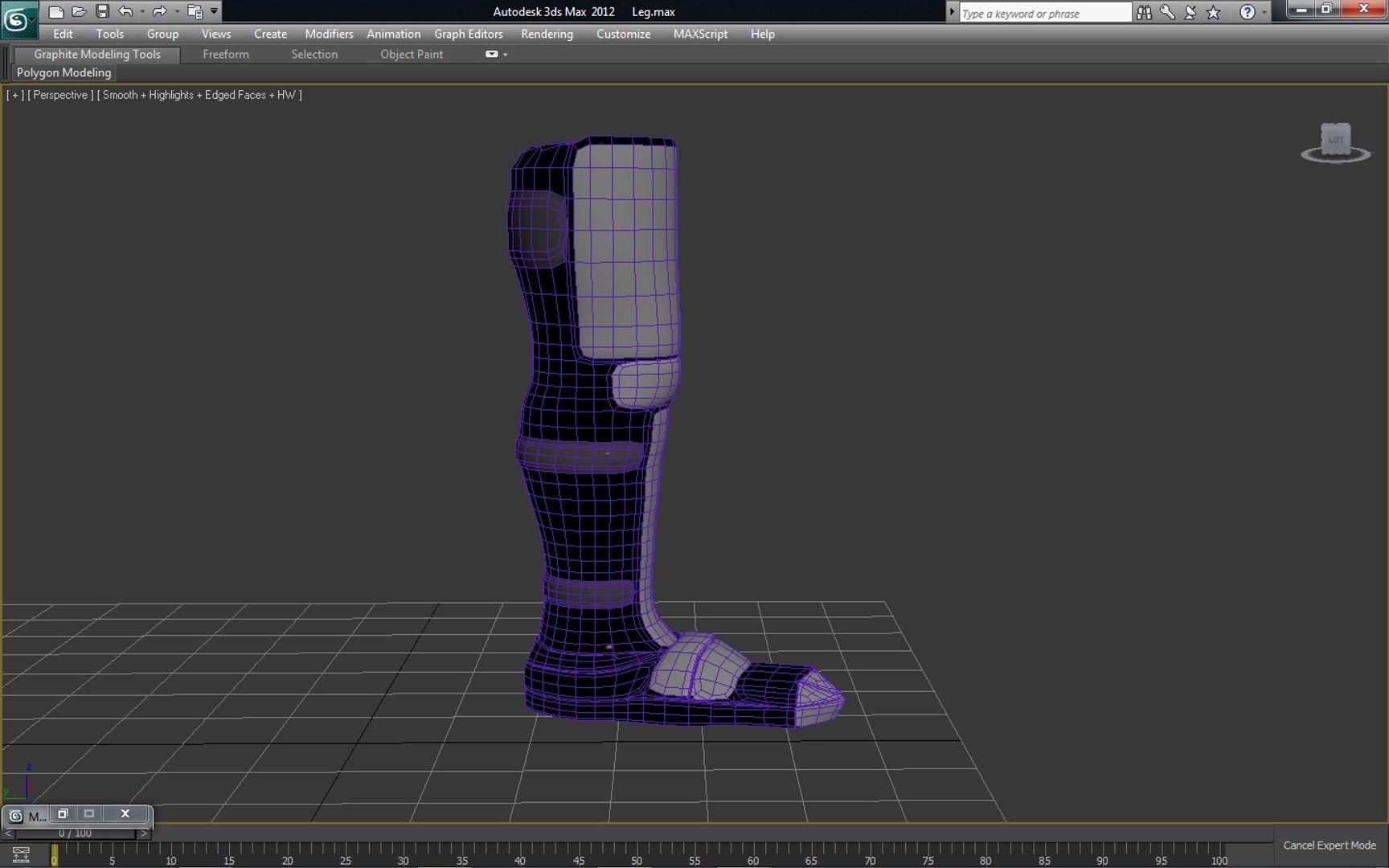1389x868 pixels.
Task: Open the 3ds Max application menu logo
Action: pos(18,19)
